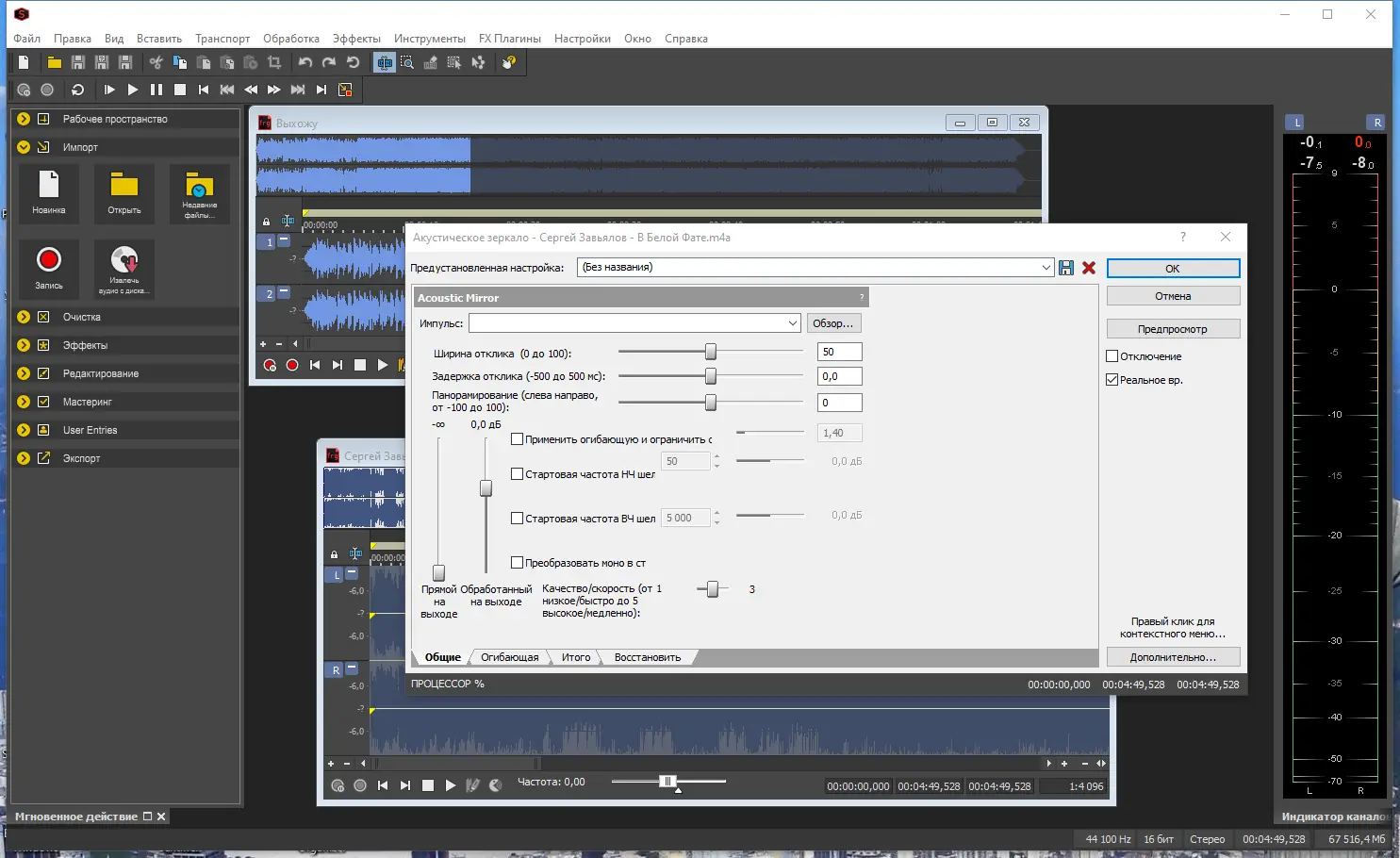Image resolution: width=1400 pixels, height=858 pixels.
Task: Expand the Эффекты section in the side panel
Action: click(24, 345)
